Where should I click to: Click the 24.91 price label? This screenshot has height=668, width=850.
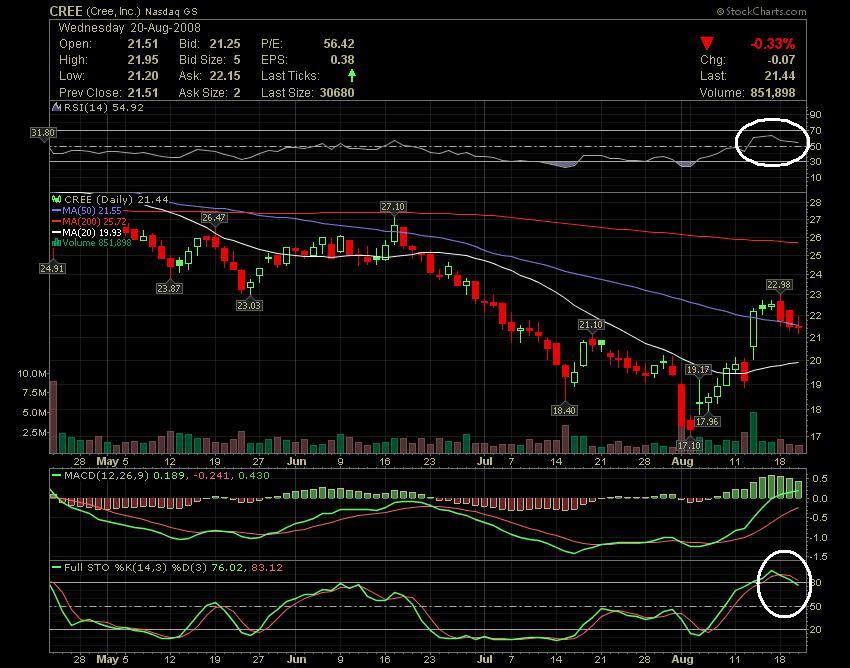(52, 268)
